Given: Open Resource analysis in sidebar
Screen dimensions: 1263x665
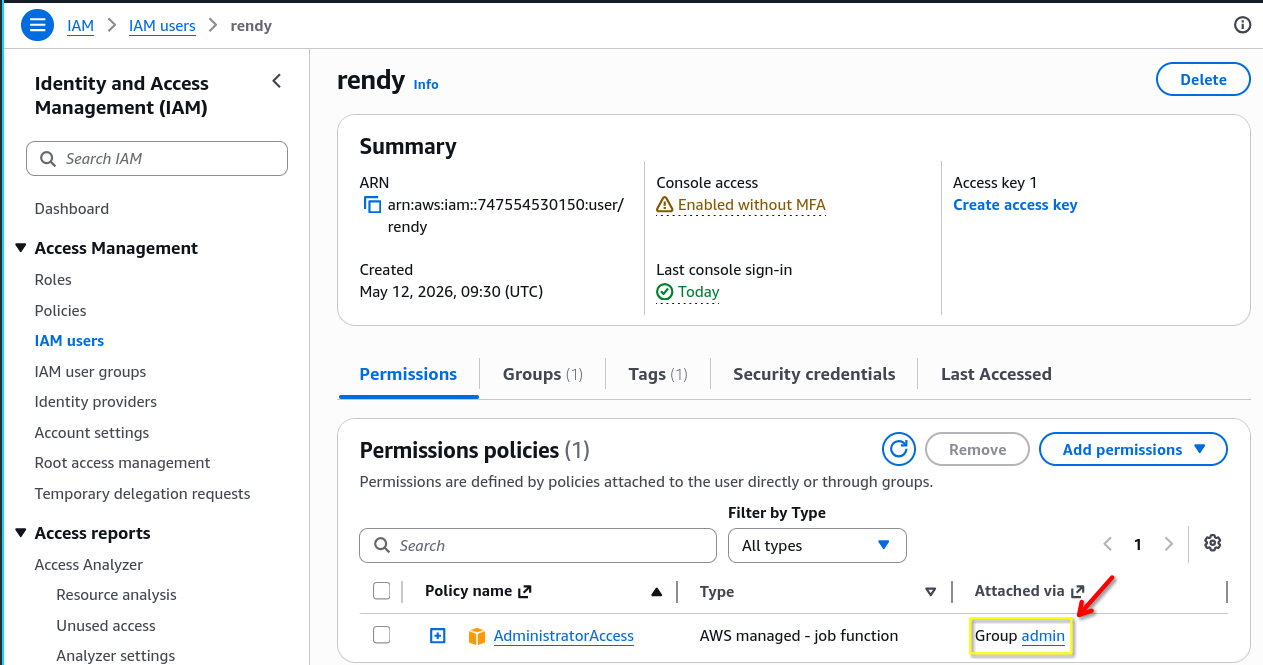Looking at the screenshot, I should pos(116,595).
